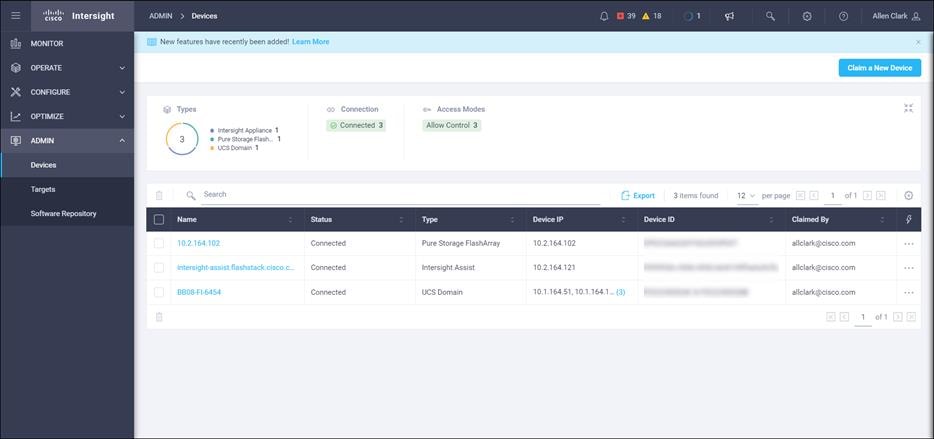
Task: Go to first page in top pager
Action: pos(800,195)
